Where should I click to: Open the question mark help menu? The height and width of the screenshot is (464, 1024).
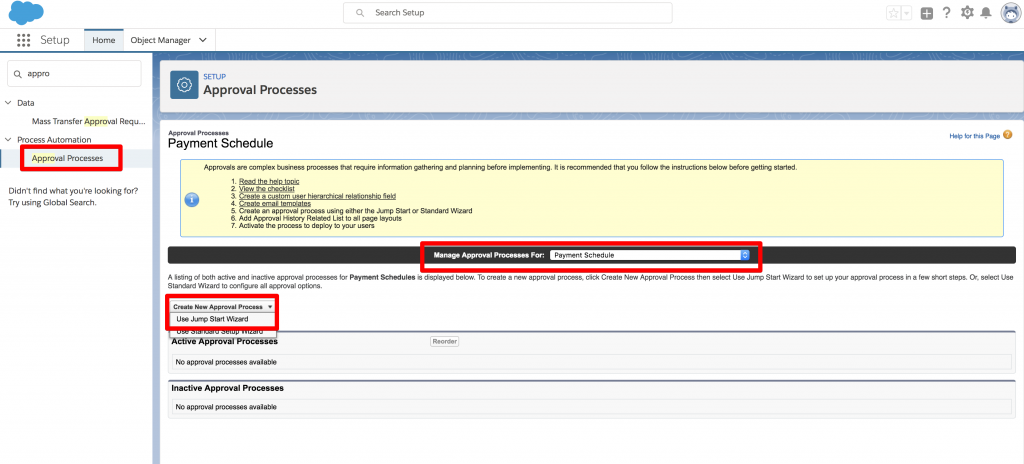(x=946, y=13)
